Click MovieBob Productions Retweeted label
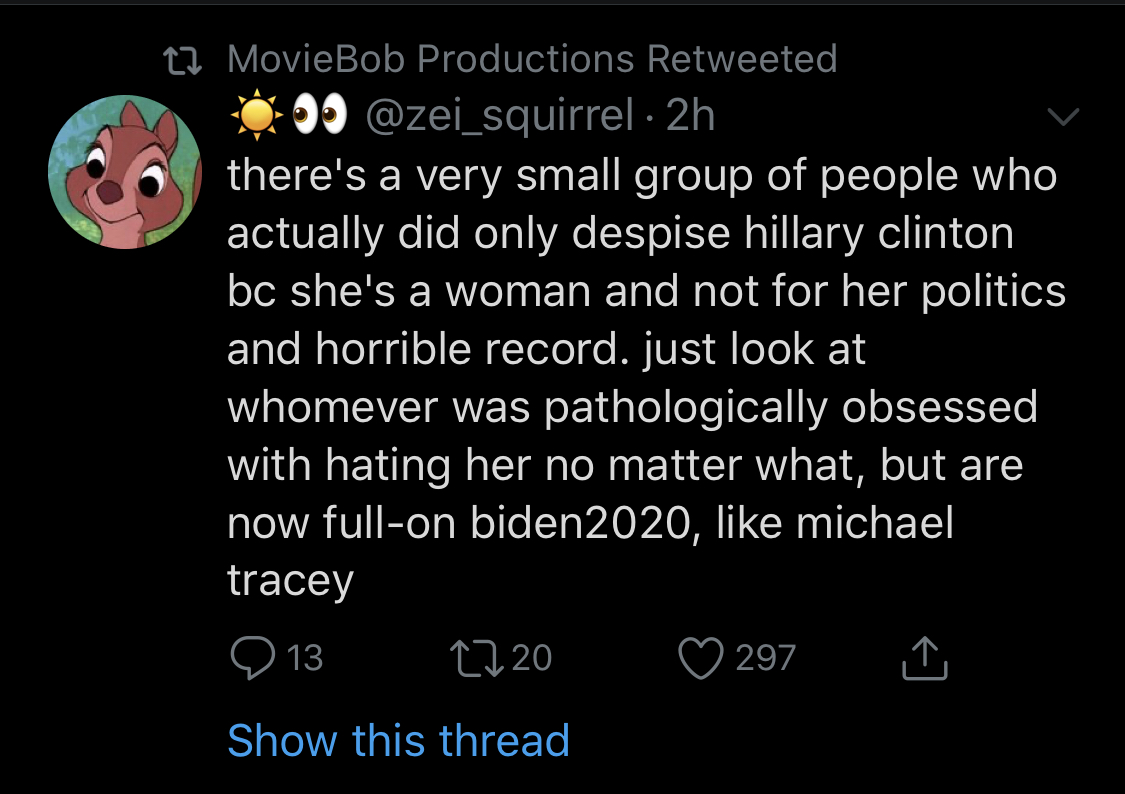 [532, 59]
